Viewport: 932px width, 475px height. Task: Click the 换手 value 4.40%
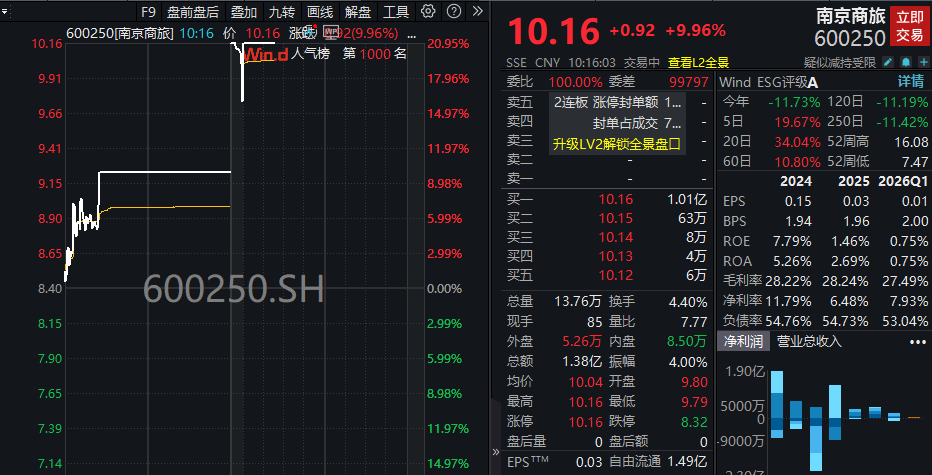click(688, 302)
